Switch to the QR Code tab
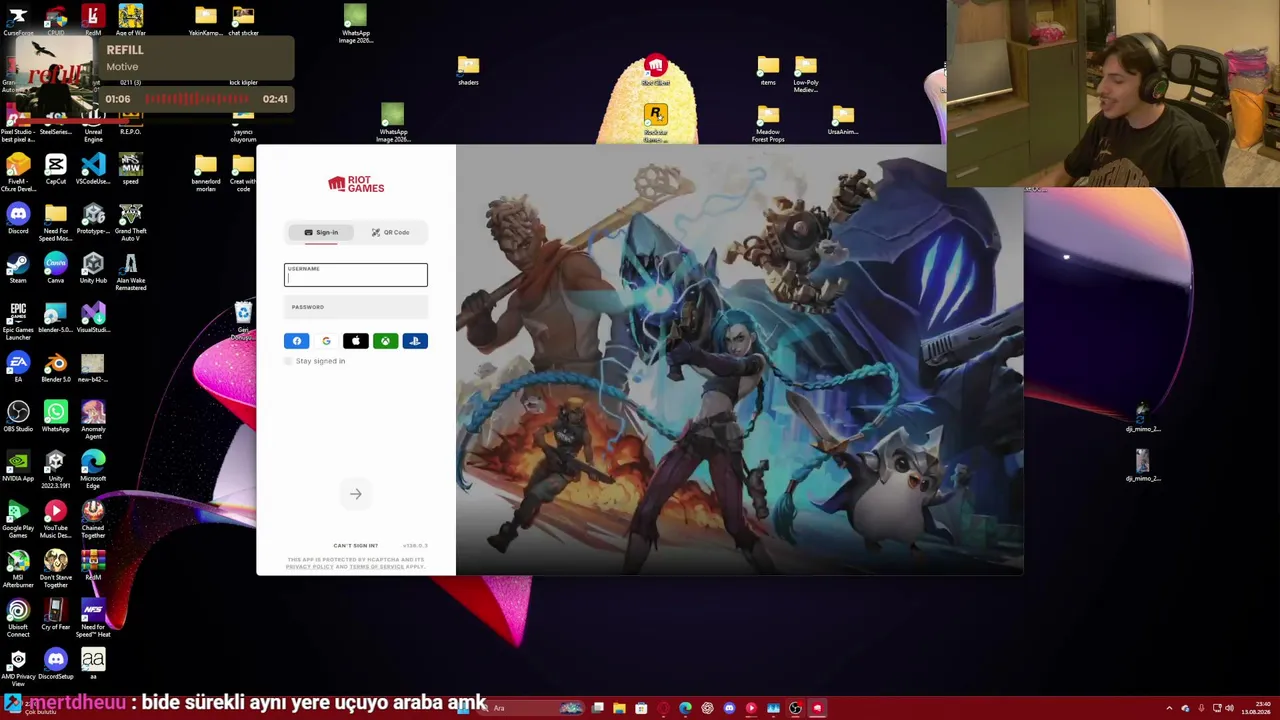This screenshot has height=720, width=1280. pyautogui.click(x=391, y=232)
